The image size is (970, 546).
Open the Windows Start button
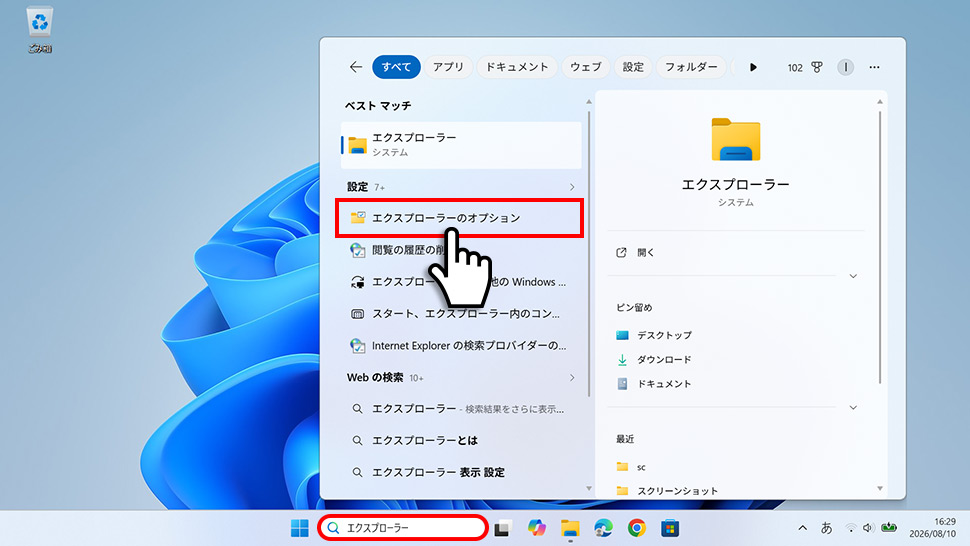pos(299,528)
